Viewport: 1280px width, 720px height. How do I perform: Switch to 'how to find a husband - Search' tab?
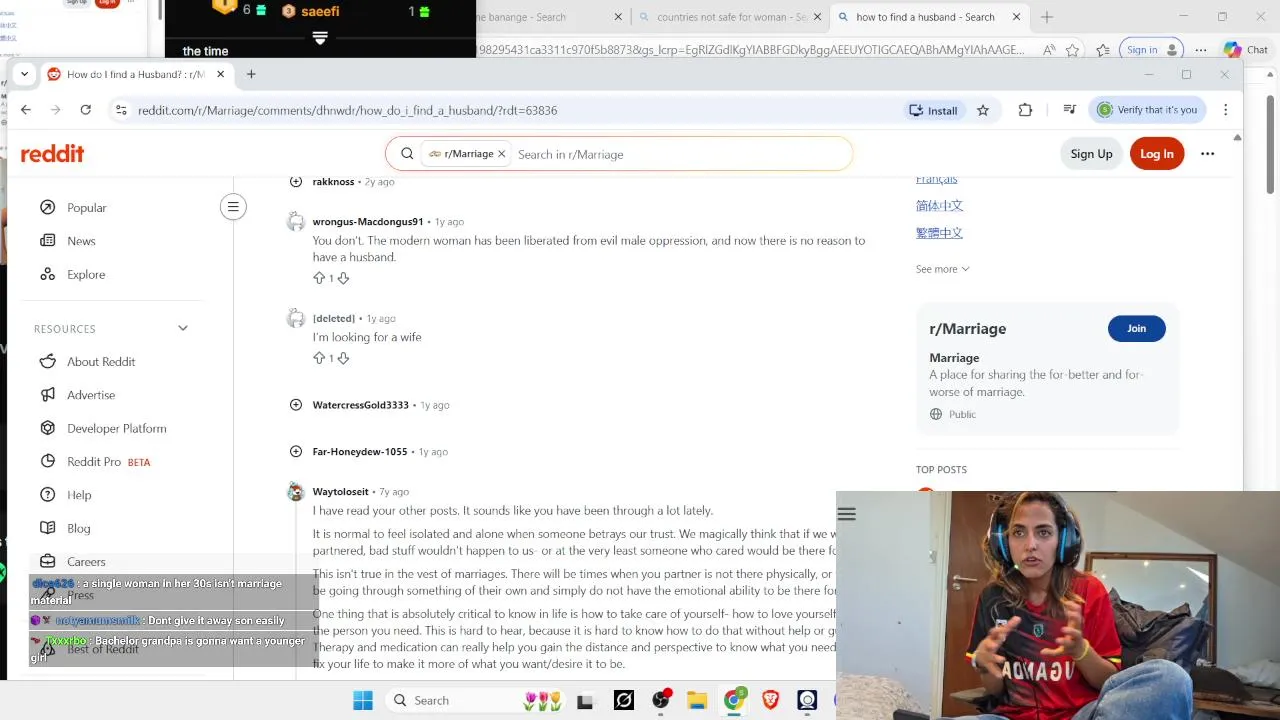[930, 17]
